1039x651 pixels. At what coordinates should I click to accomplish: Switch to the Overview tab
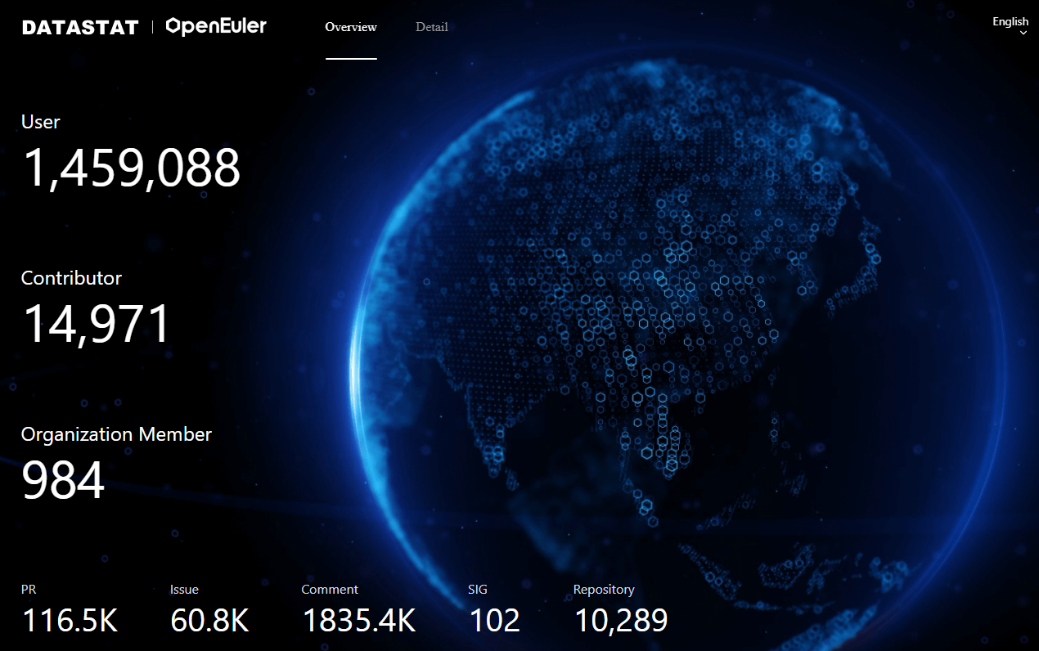tap(351, 27)
